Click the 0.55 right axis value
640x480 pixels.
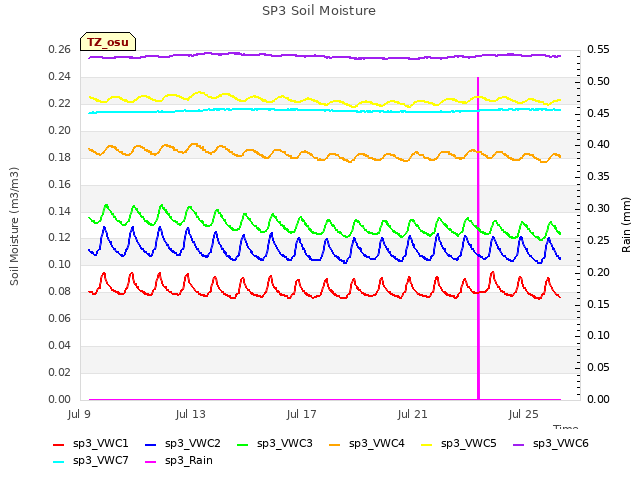[x=598, y=50]
